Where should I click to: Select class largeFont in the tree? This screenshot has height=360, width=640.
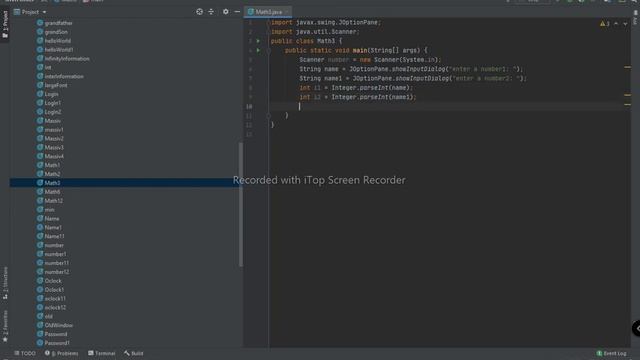pyautogui.click(x=52, y=85)
